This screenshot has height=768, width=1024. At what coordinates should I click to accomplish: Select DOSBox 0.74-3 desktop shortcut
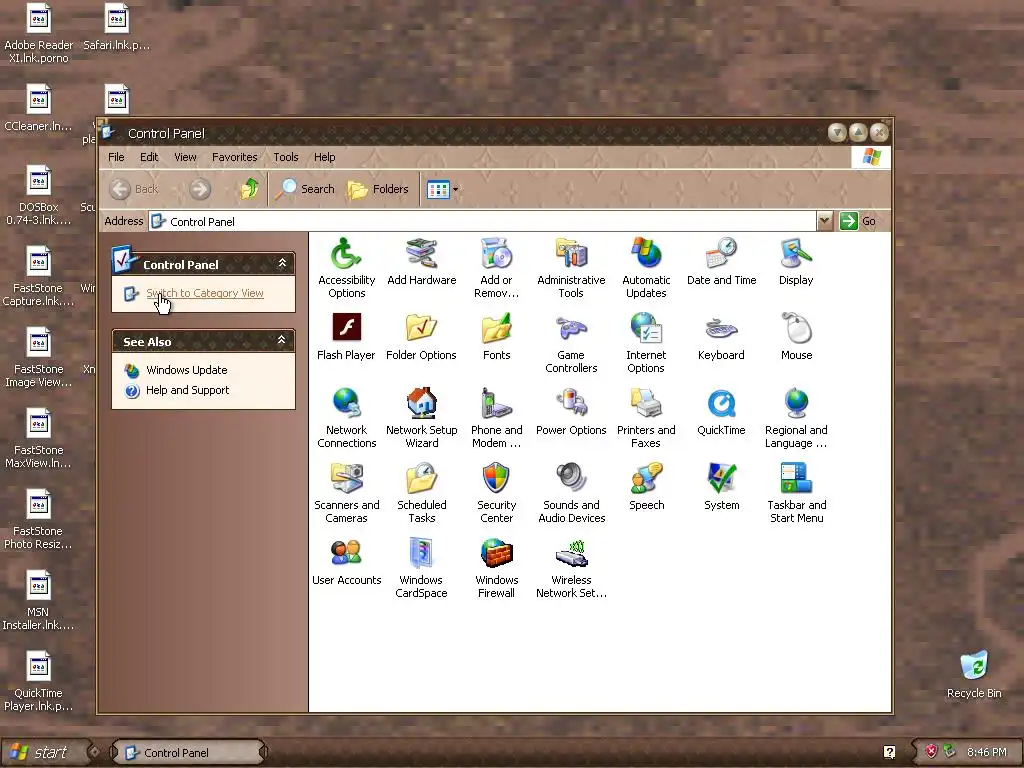point(39,195)
